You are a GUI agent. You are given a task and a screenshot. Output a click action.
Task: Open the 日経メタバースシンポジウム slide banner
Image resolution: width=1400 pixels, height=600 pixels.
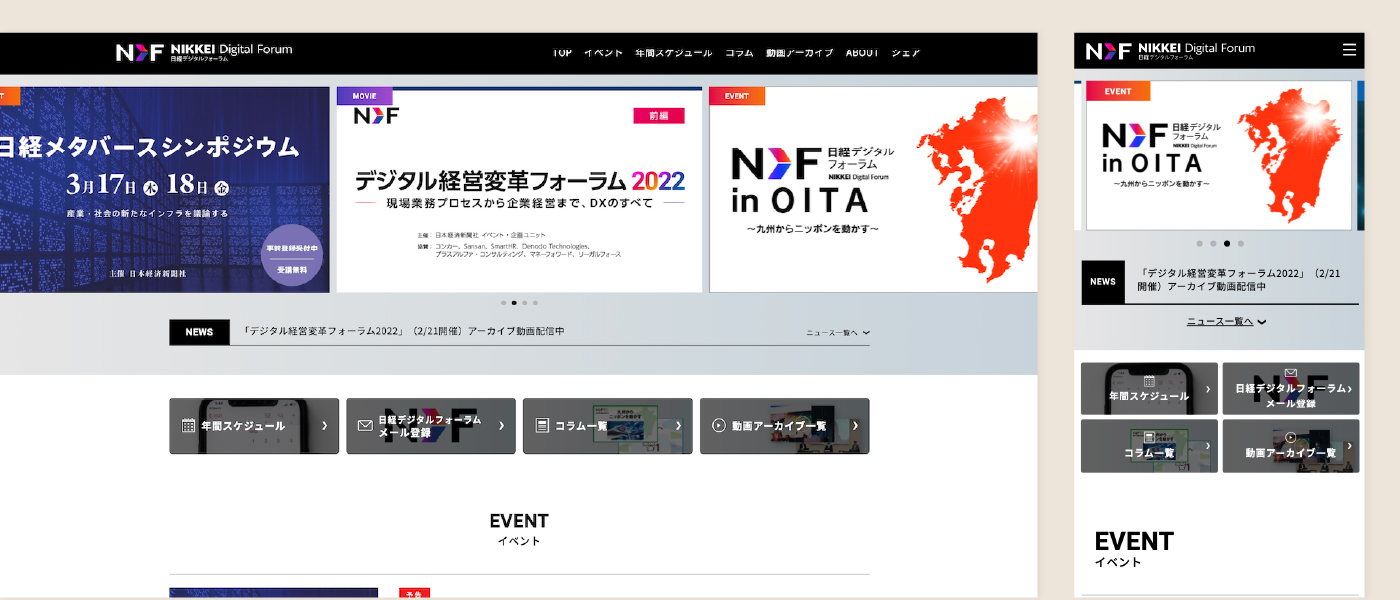coord(164,190)
